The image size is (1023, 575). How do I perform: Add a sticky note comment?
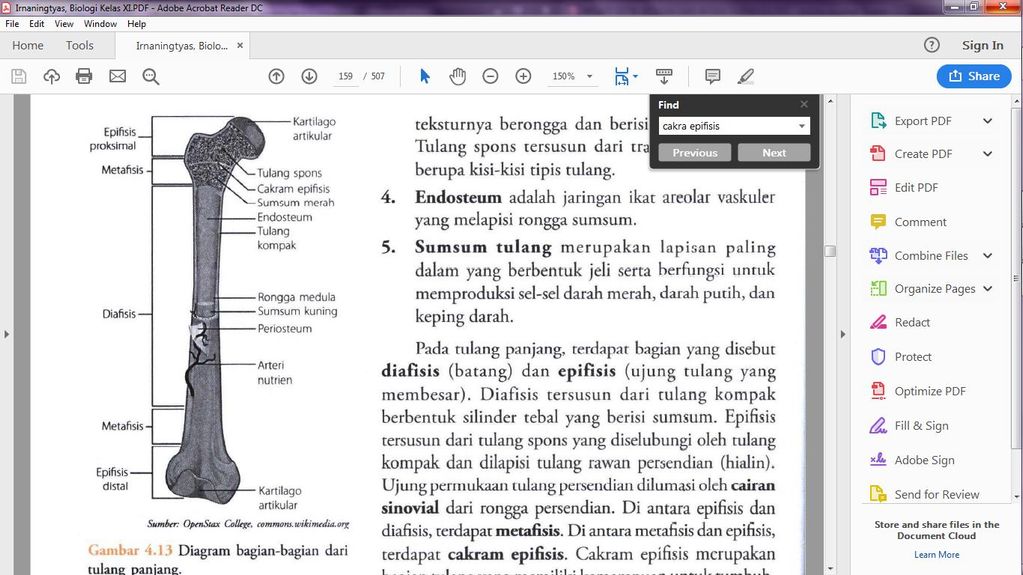click(712, 76)
